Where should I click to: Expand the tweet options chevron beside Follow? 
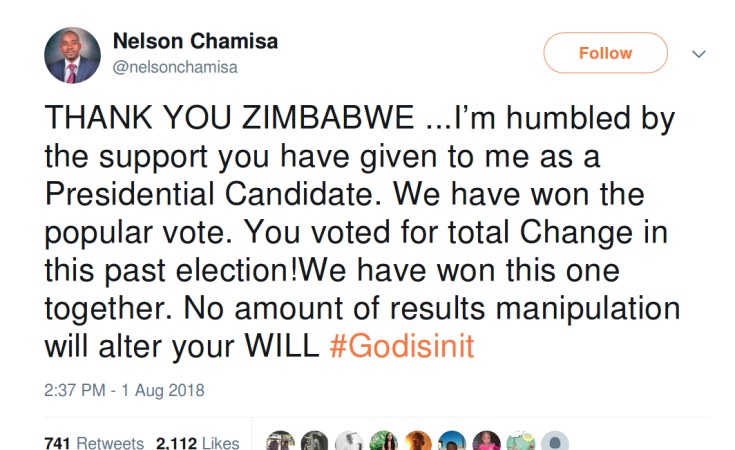(699, 53)
